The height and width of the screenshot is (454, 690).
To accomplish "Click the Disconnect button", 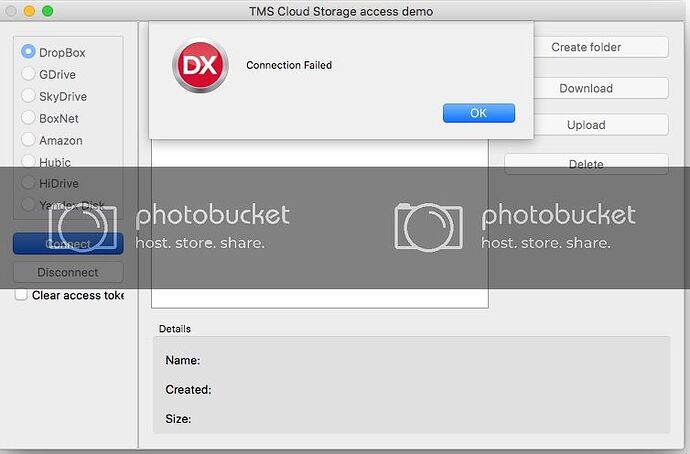I will pos(68,272).
